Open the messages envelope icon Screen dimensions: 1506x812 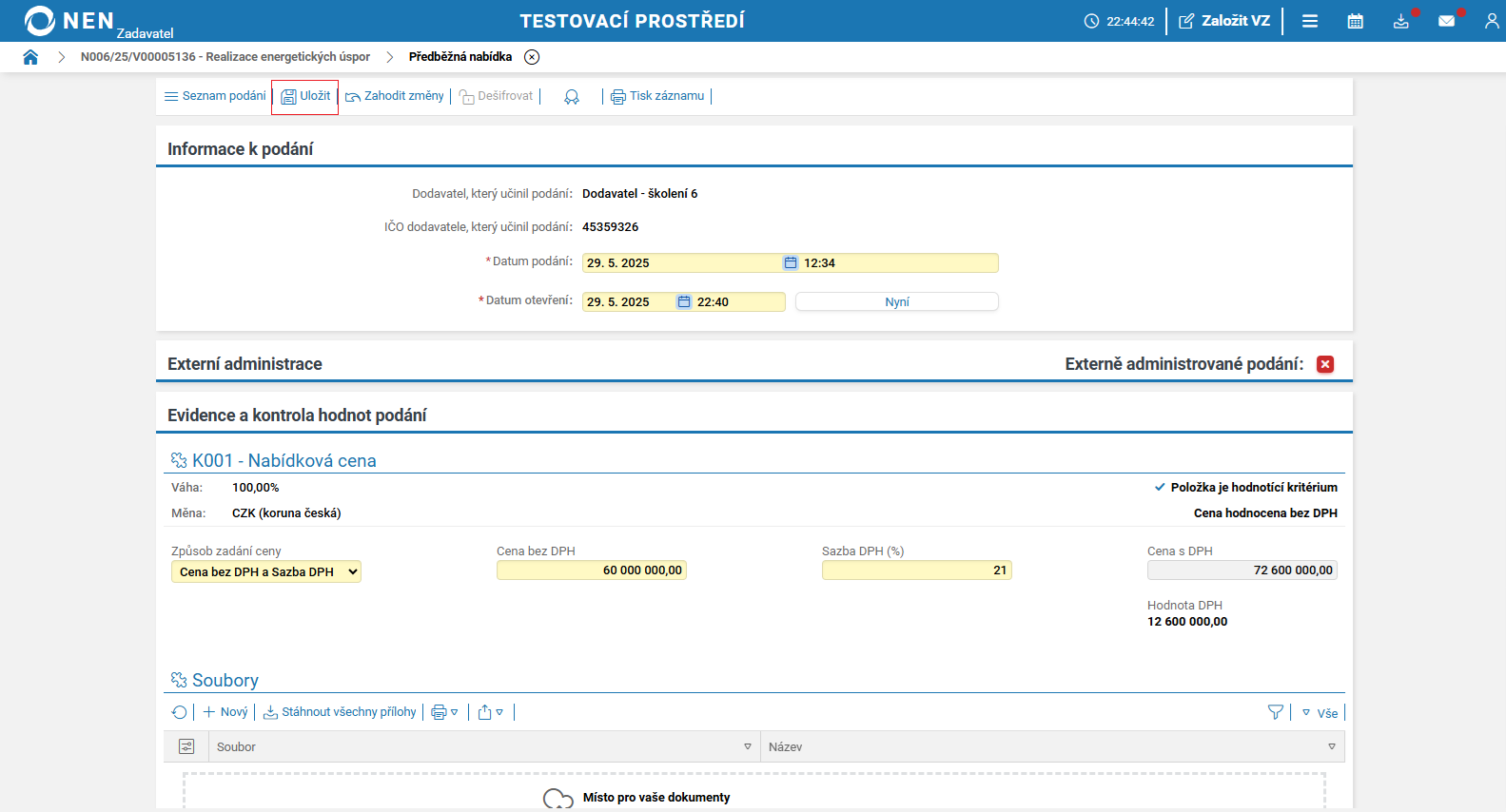1446,21
